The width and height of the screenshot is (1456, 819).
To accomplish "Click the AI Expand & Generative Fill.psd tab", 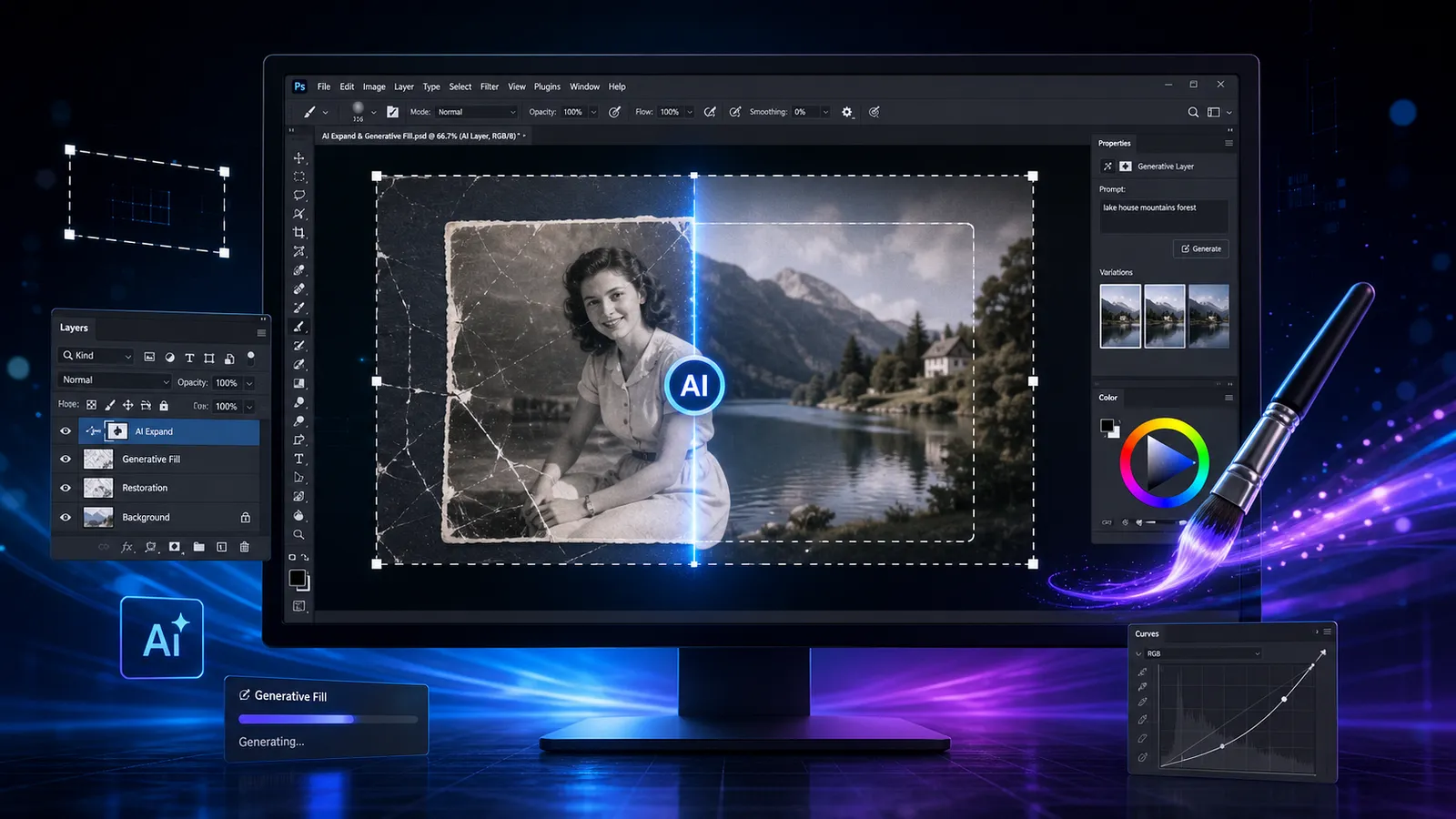I will point(422,136).
